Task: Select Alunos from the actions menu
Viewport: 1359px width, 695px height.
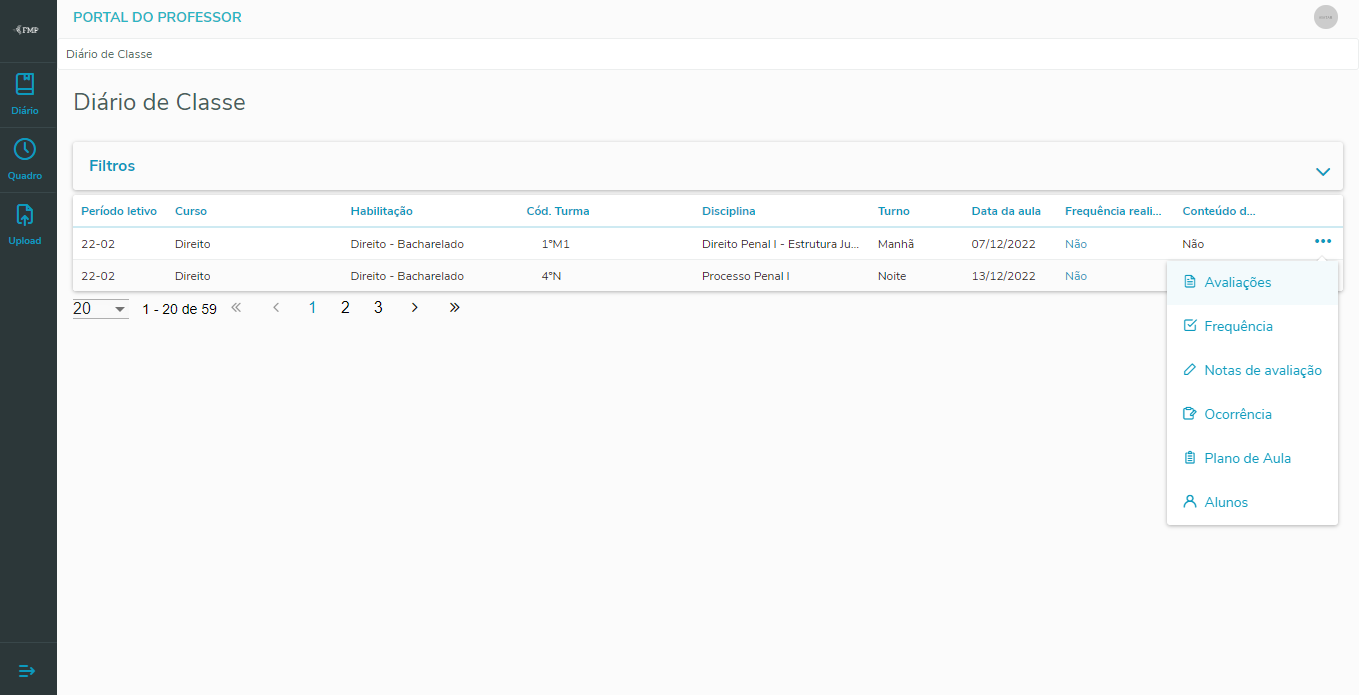Action: pos(1226,503)
